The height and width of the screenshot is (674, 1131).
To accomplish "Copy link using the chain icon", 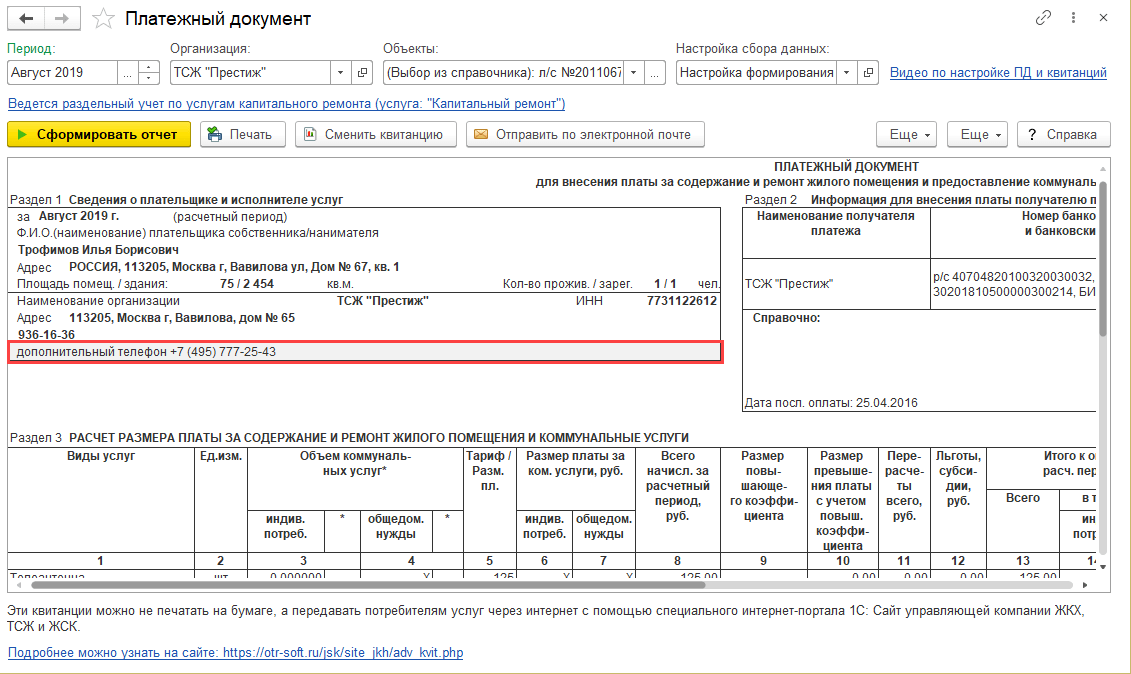I will coord(1043,18).
